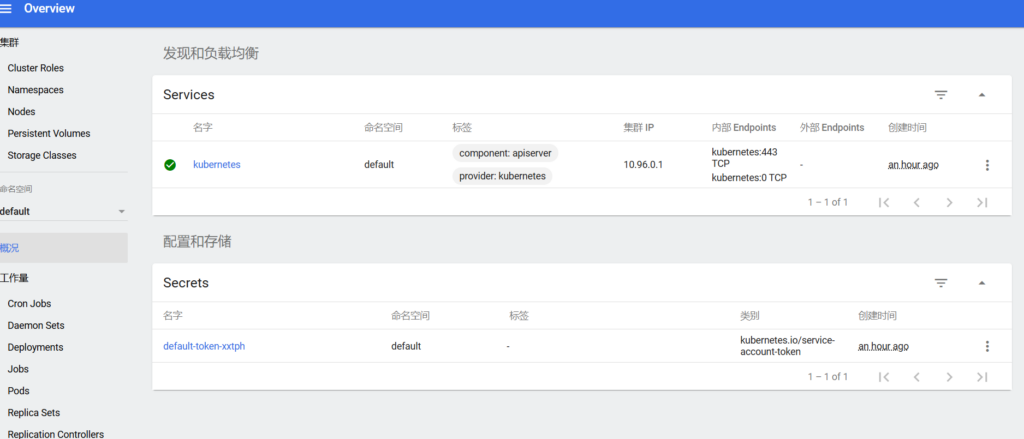Collapse the Secrets card
This screenshot has height=439, width=1024.
click(x=981, y=283)
